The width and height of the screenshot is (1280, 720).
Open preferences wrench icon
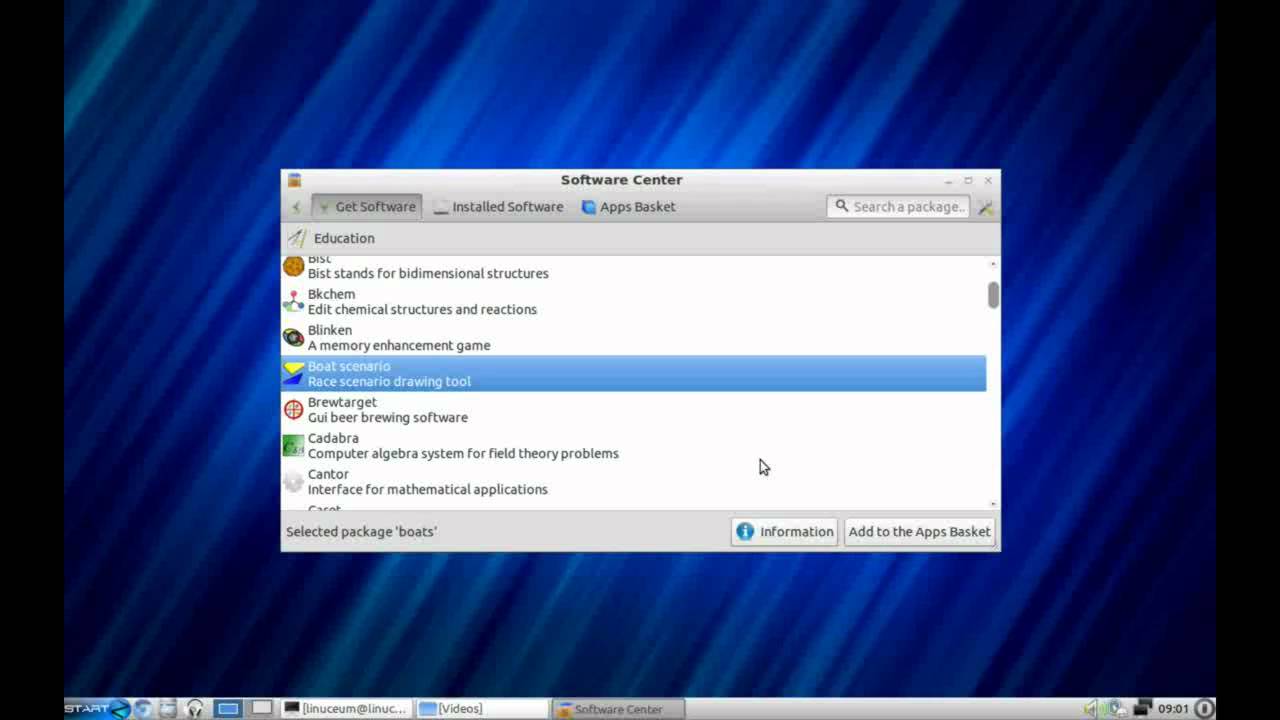click(x=985, y=207)
